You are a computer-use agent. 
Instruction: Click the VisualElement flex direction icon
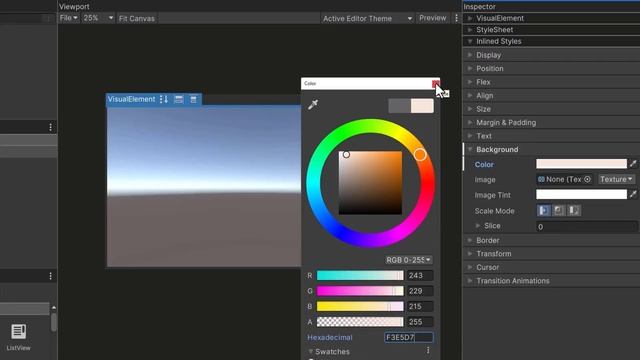[164, 99]
